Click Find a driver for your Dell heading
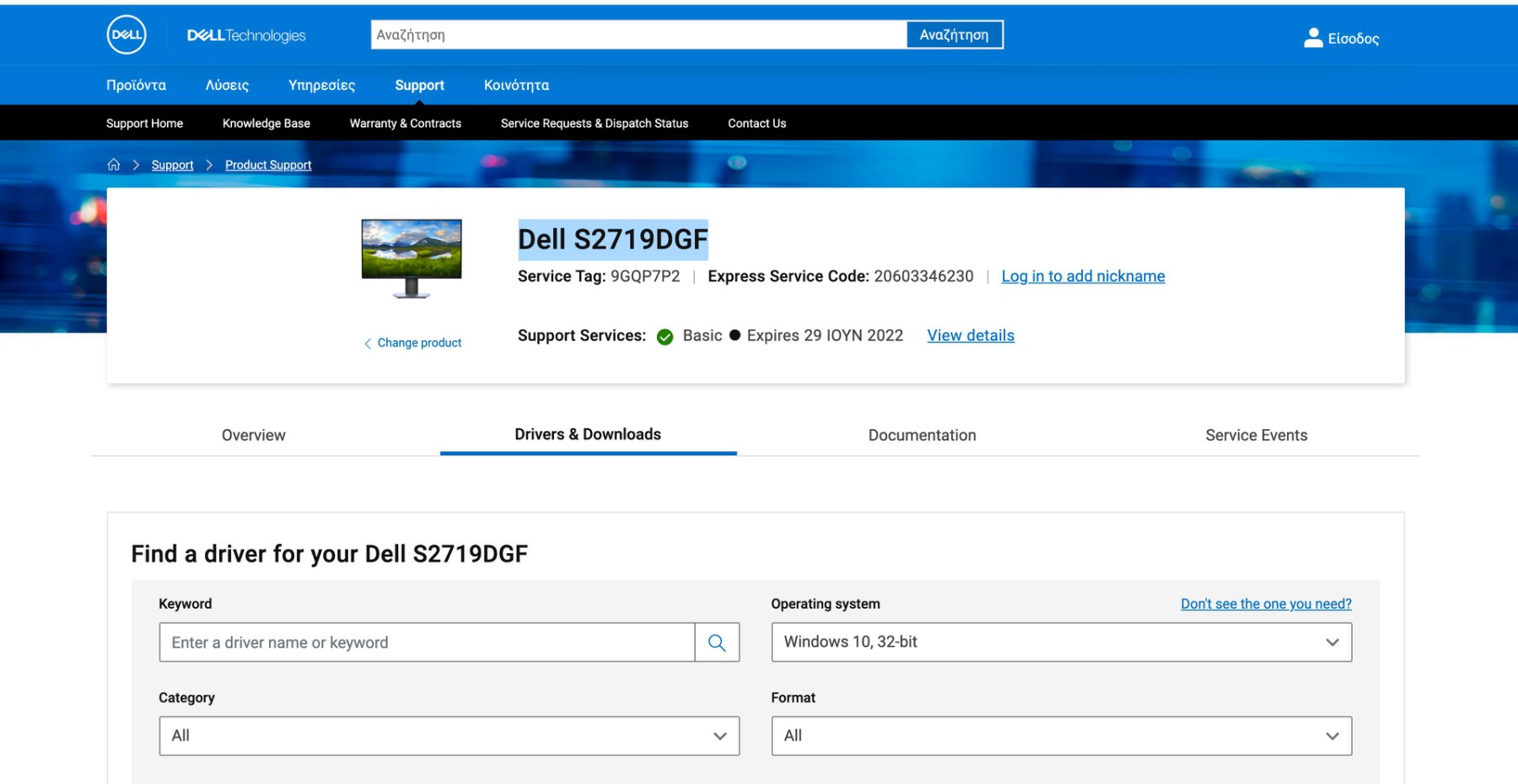Screen dimensions: 1518x784 (x=329, y=554)
